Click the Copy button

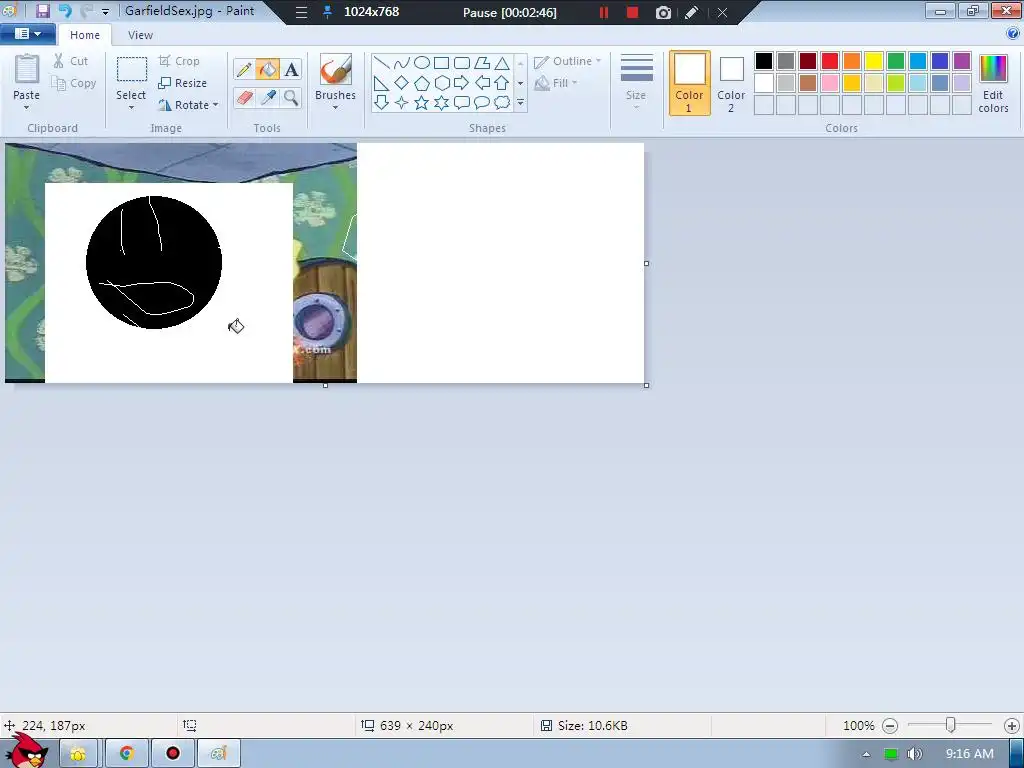74,83
